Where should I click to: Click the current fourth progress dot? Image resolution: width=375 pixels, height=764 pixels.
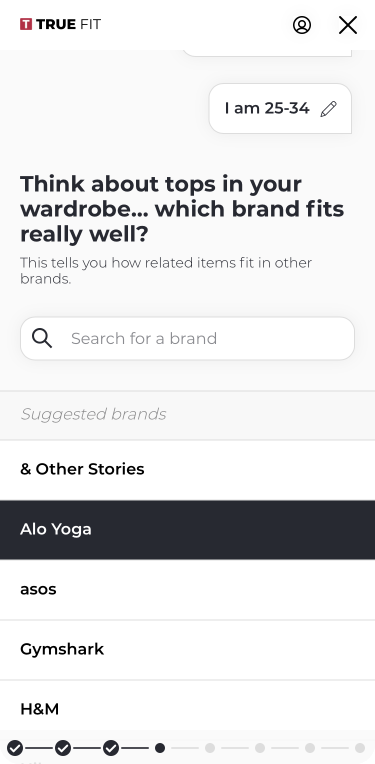[160, 747]
